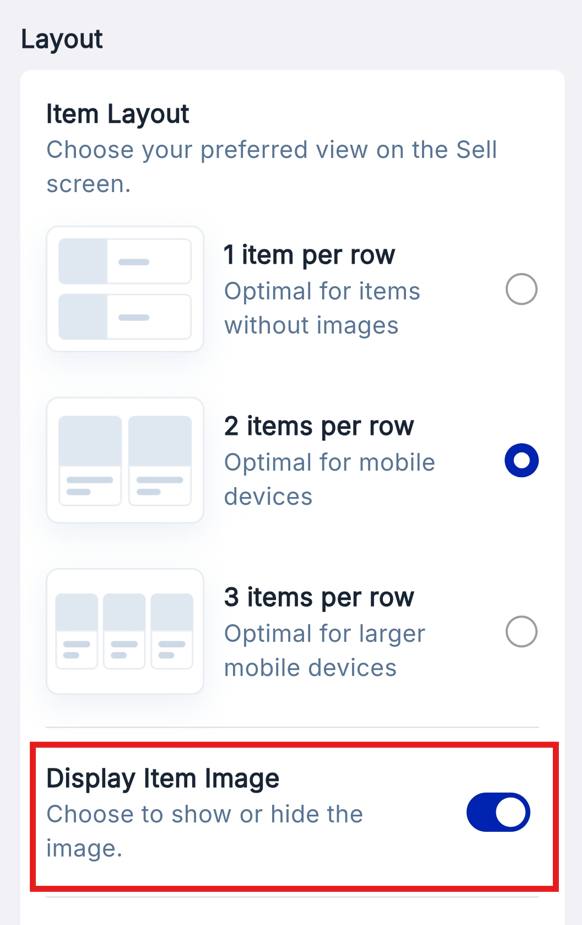Click the "2 items per row" title text
Screen dimensions: 582x925
point(319,426)
